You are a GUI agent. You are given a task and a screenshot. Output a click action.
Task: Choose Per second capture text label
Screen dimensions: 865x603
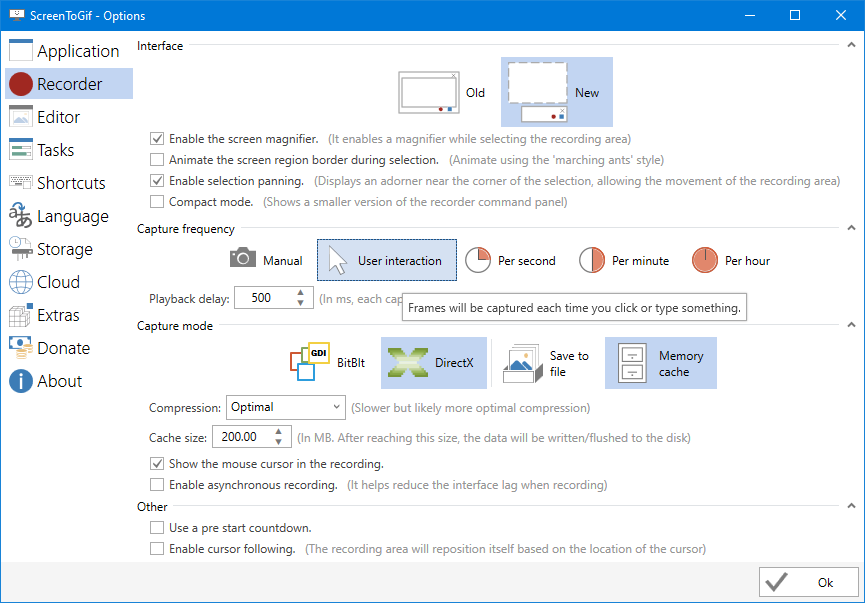coord(527,261)
